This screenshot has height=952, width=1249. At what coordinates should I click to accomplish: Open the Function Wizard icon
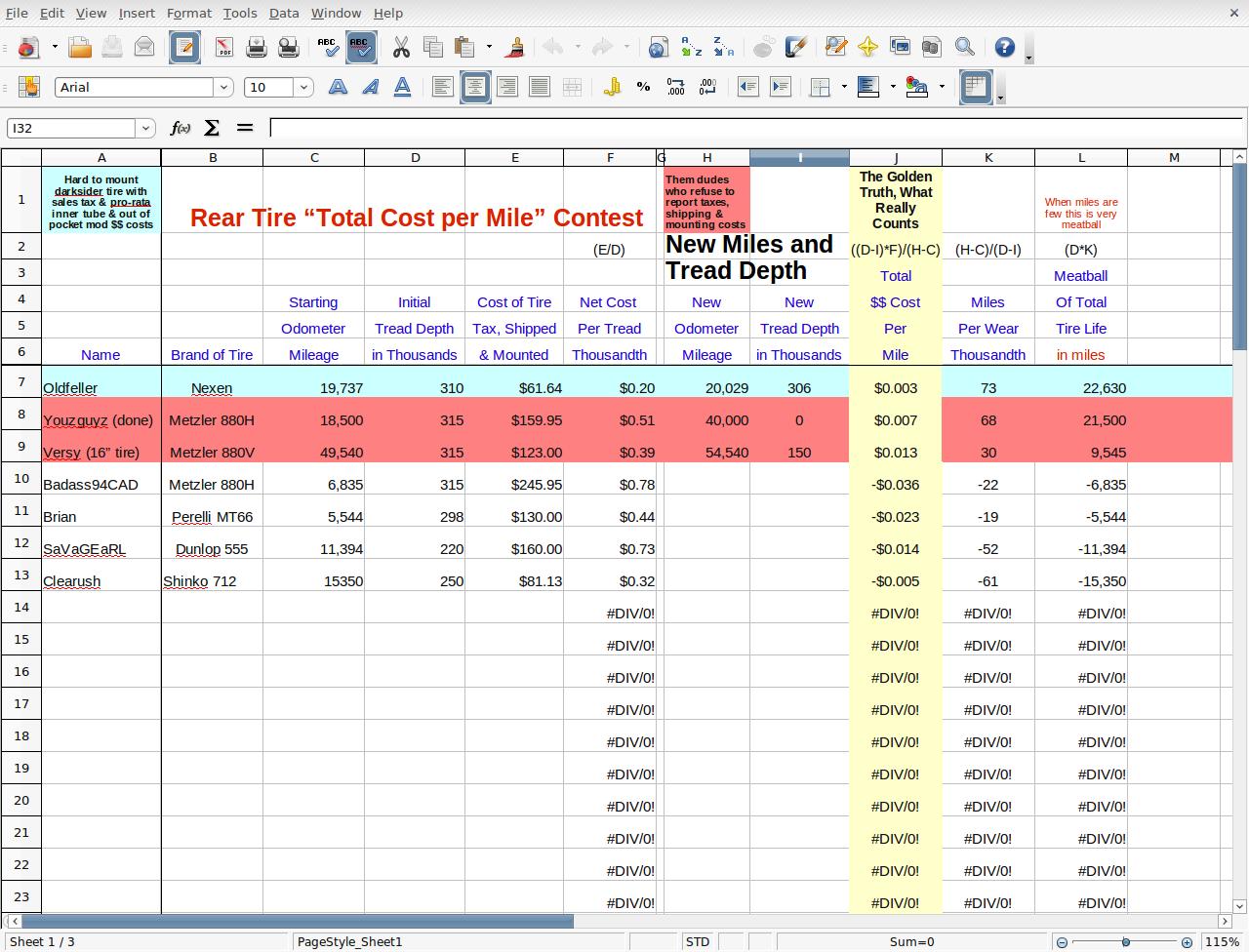[x=180, y=128]
